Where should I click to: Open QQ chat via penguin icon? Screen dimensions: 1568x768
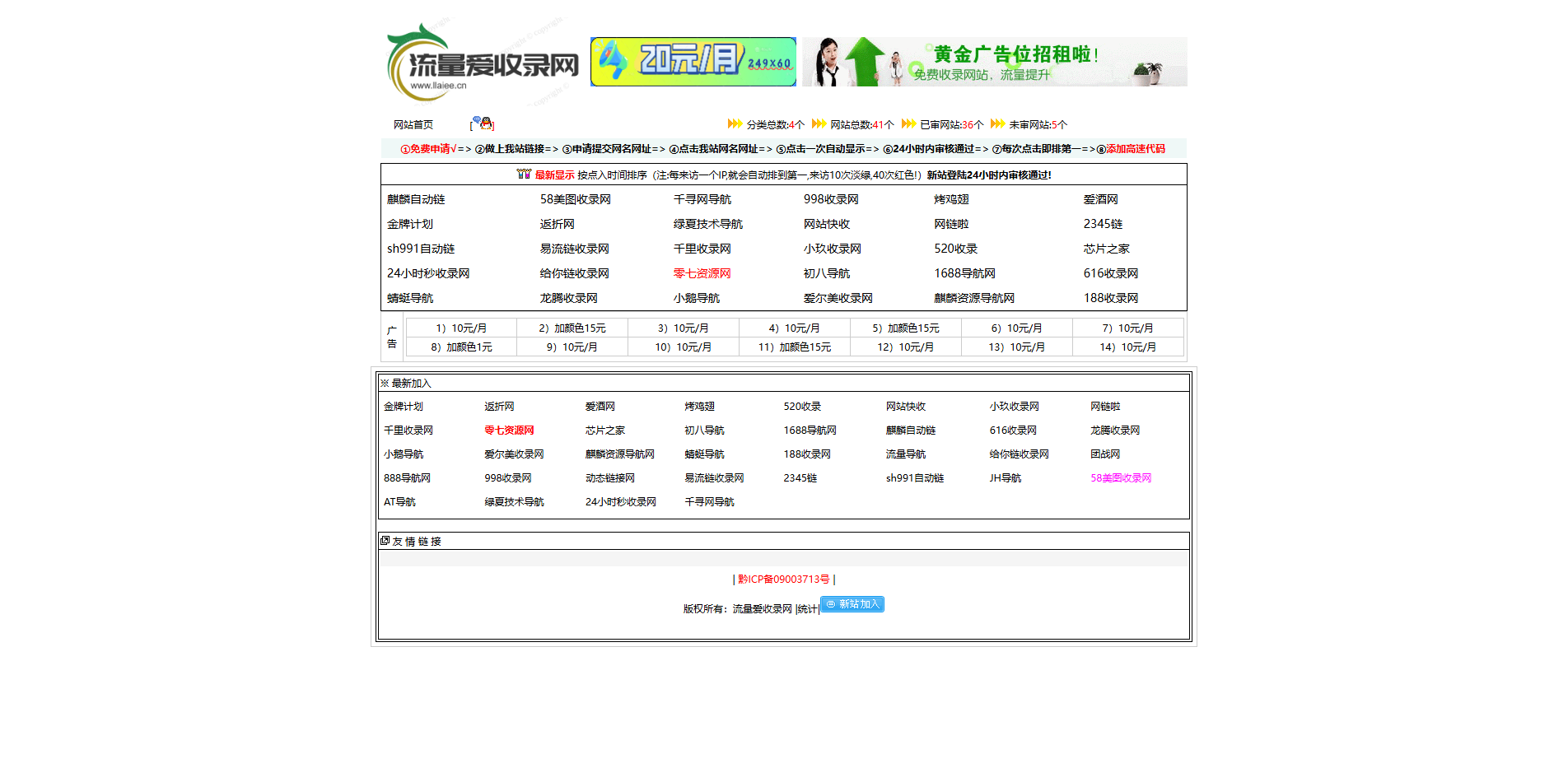(485, 122)
